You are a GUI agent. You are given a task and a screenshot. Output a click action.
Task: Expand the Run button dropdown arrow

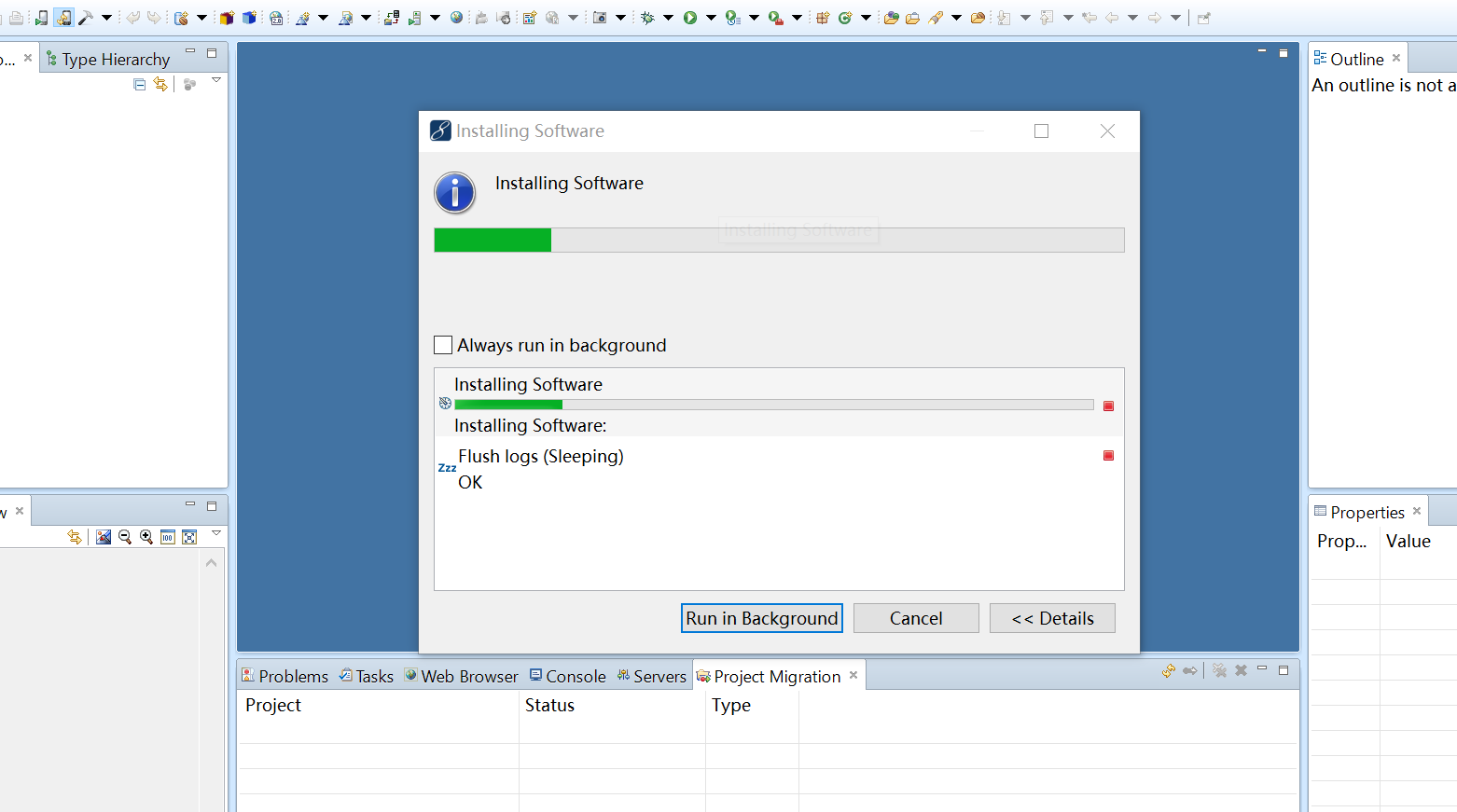click(711, 18)
